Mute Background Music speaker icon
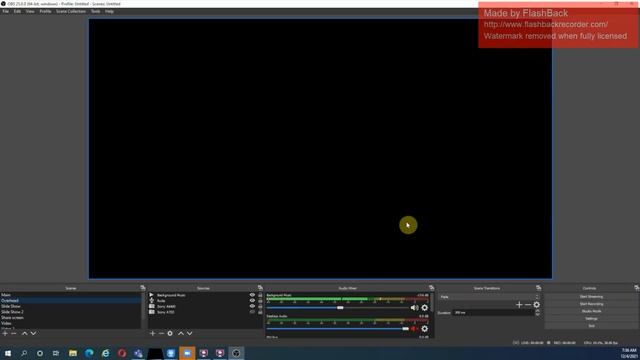The image size is (640, 360). (x=414, y=308)
